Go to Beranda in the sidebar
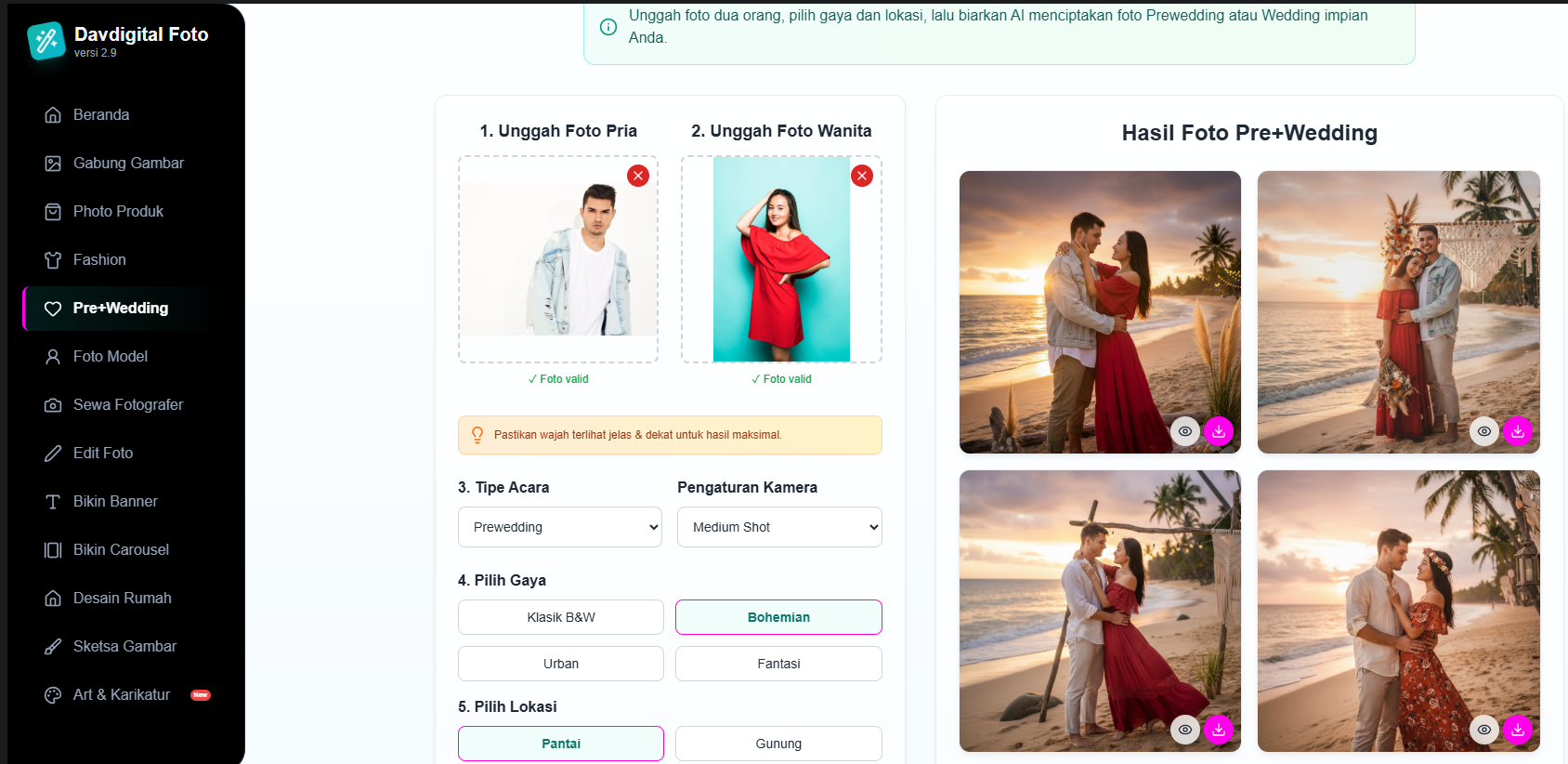1568x764 pixels. pos(101,115)
